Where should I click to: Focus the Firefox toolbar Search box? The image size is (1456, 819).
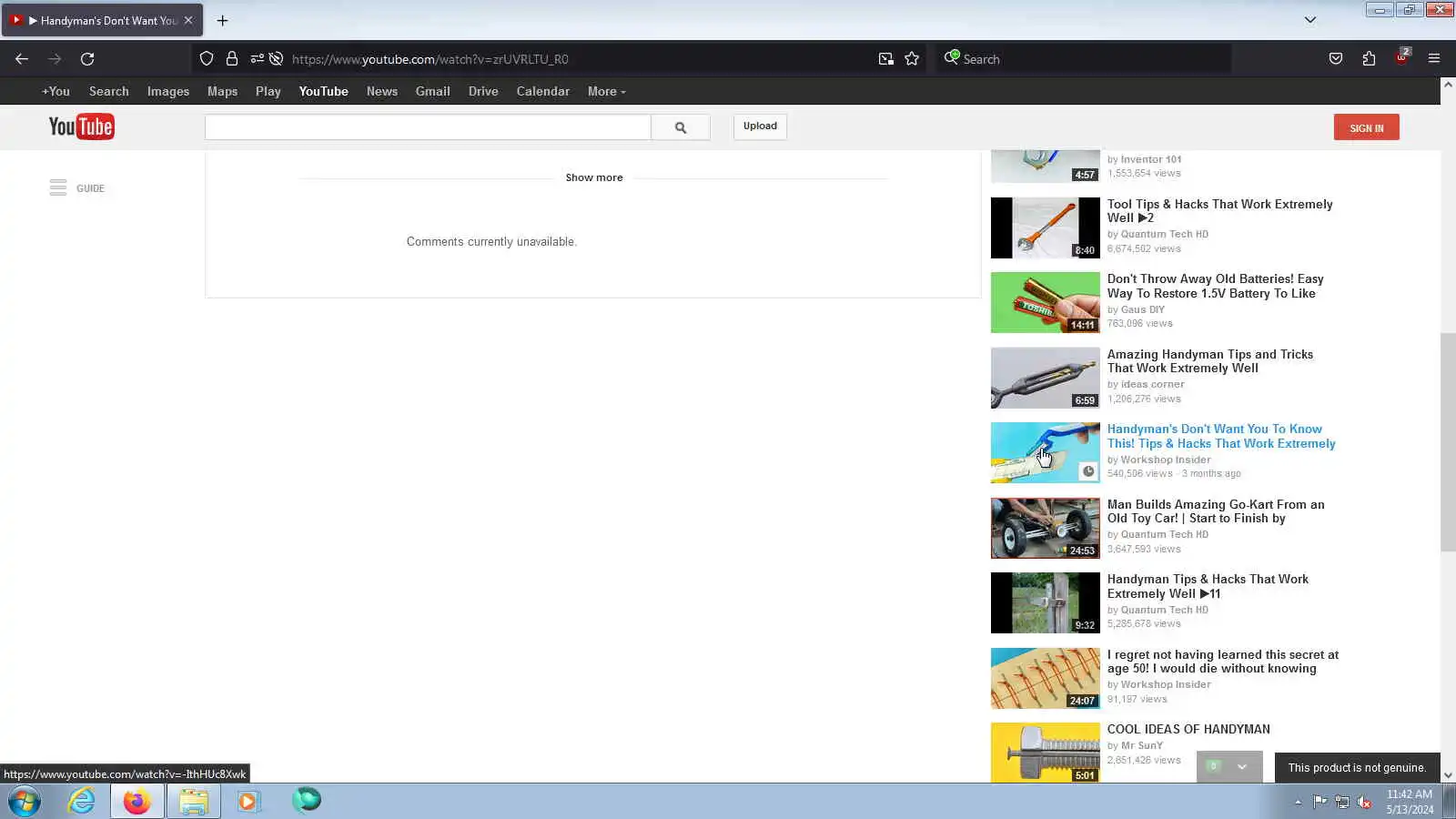(x=1083, y=59)
